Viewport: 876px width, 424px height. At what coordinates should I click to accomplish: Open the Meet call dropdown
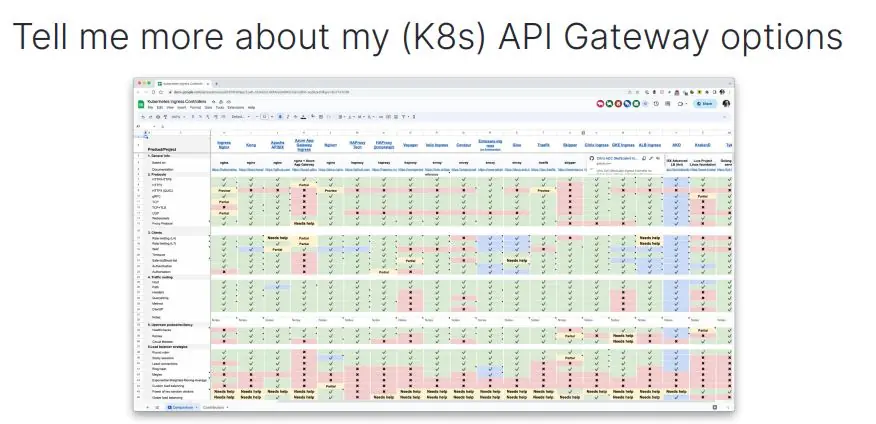687,103
